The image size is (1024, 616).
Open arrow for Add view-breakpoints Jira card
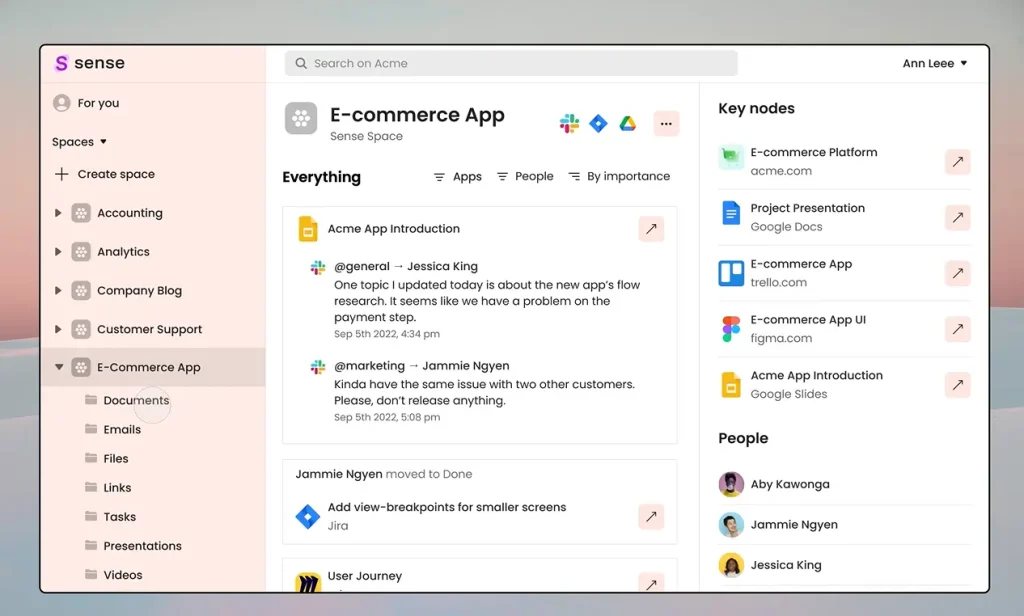651,516
